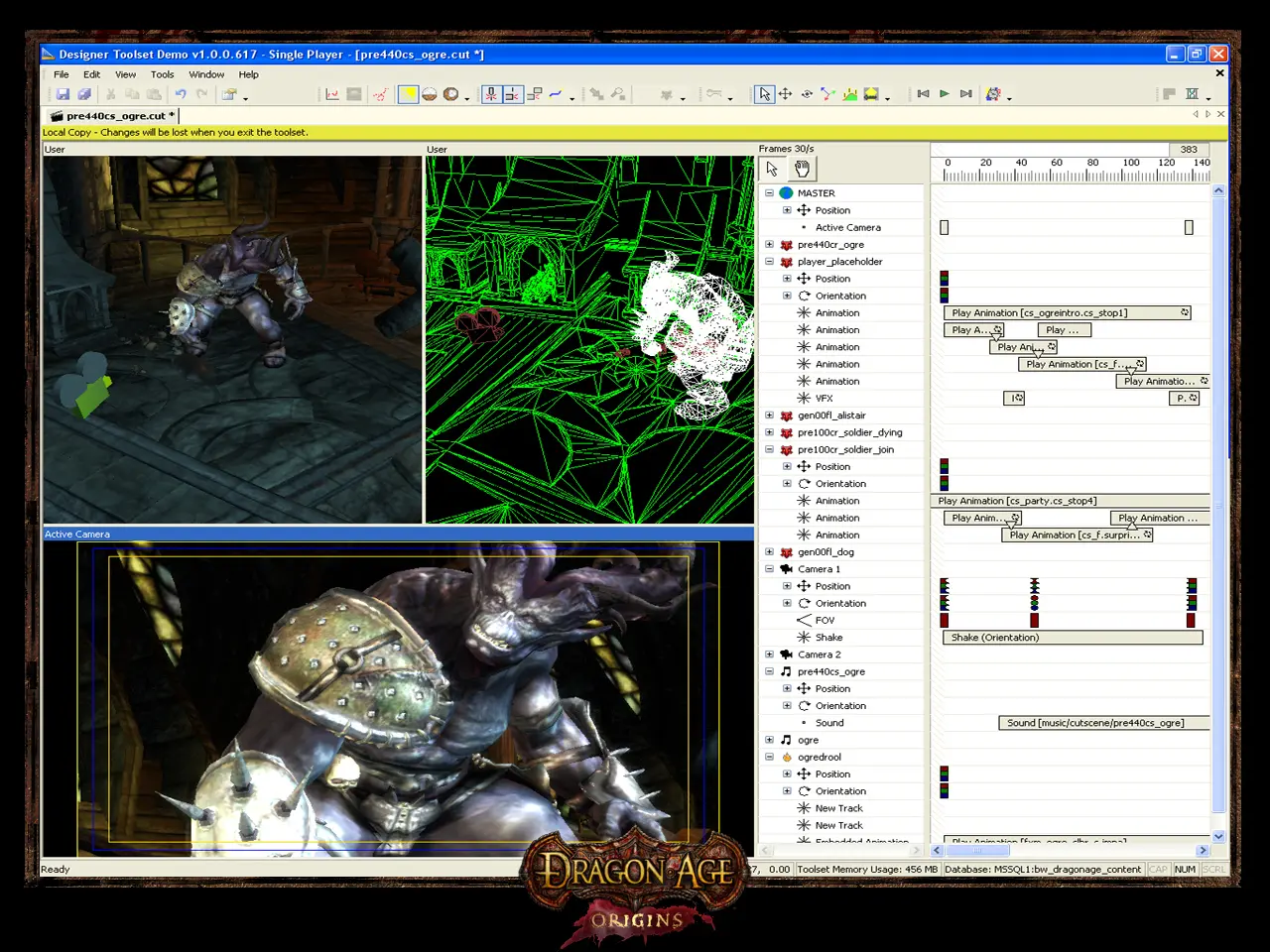
Task: Click the Undo arrow in the toolbar
Action: coord(181,94)
